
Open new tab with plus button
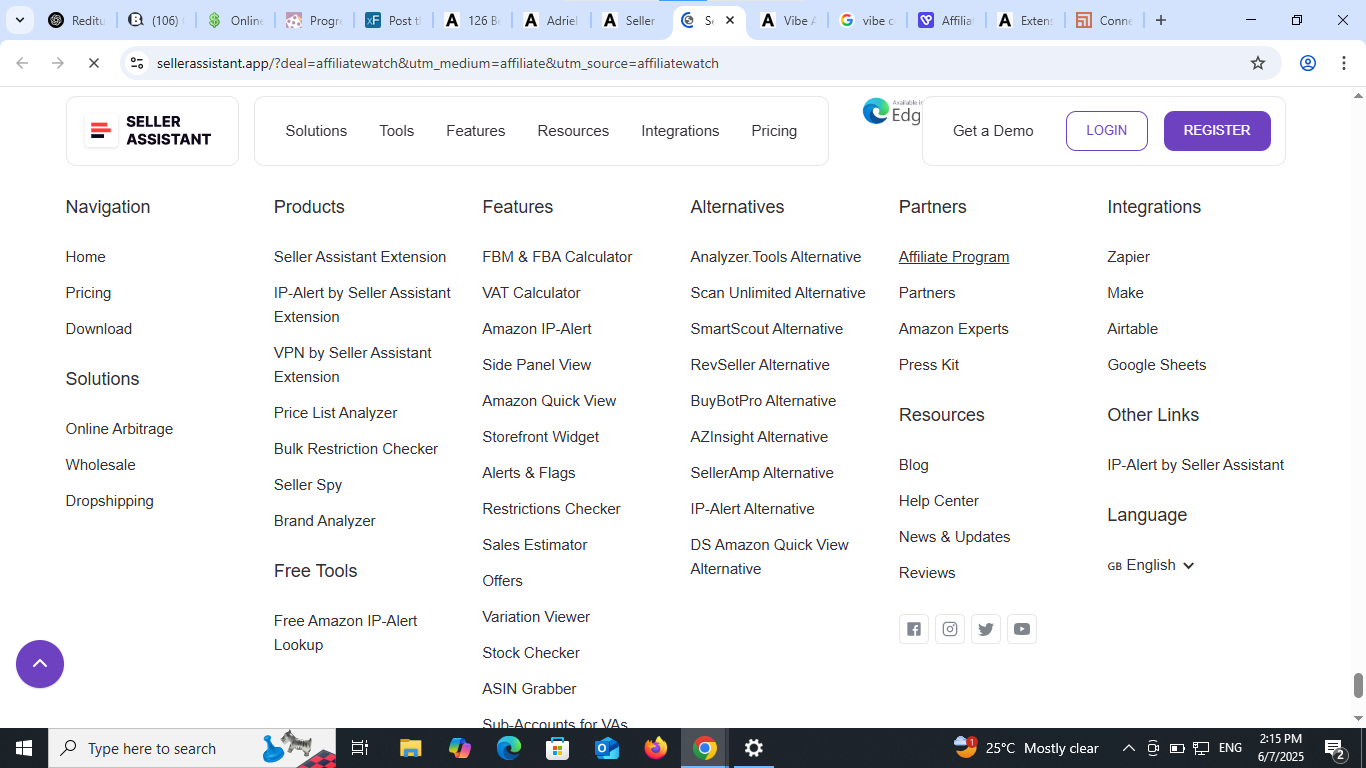pos(1161,20)
